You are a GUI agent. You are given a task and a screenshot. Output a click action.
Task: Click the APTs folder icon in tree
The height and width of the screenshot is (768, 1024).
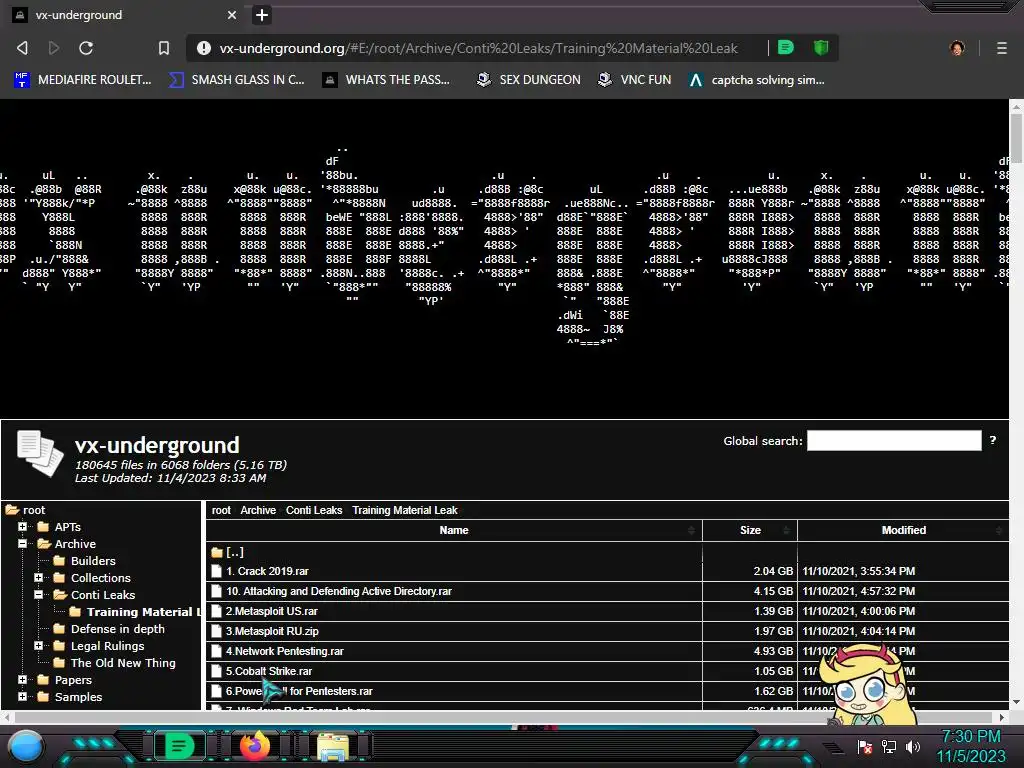pos(44,526)
